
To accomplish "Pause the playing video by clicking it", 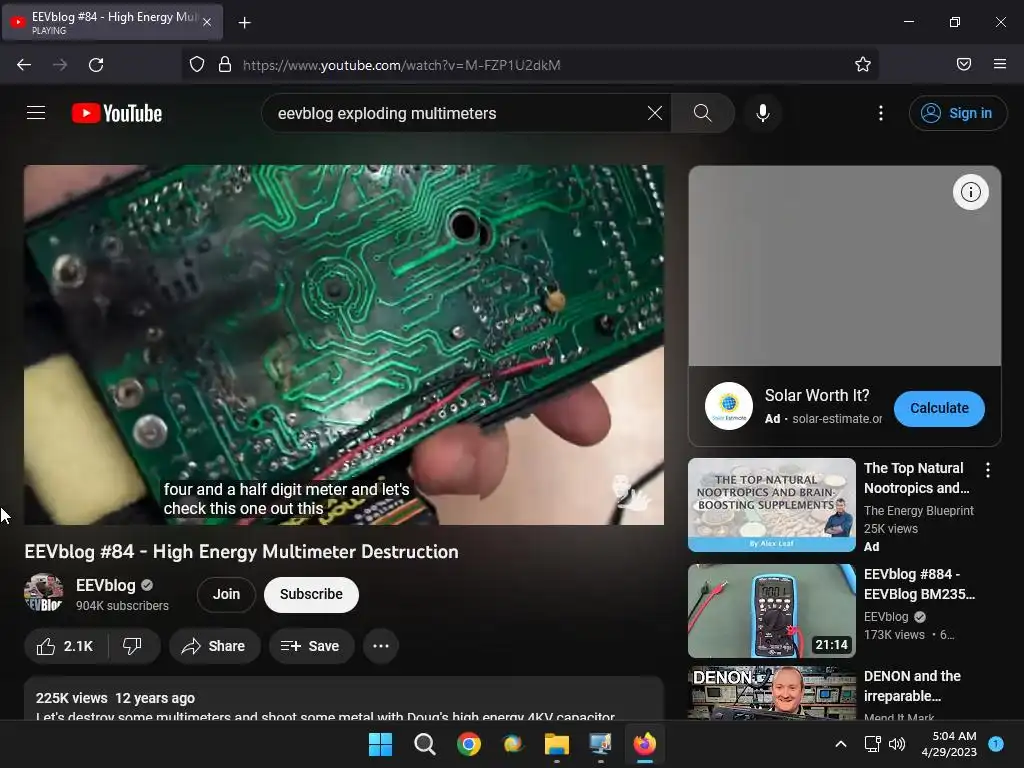I will [x=344, y=345].
